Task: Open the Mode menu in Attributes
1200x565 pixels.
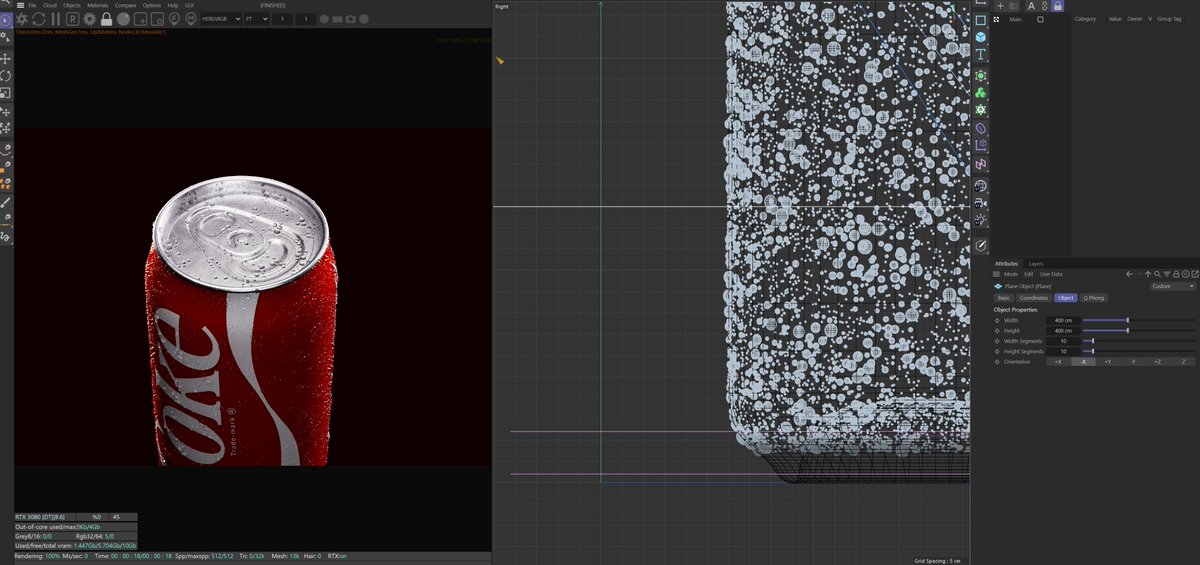Action: pyautogui.click(x=1011, y=274)
